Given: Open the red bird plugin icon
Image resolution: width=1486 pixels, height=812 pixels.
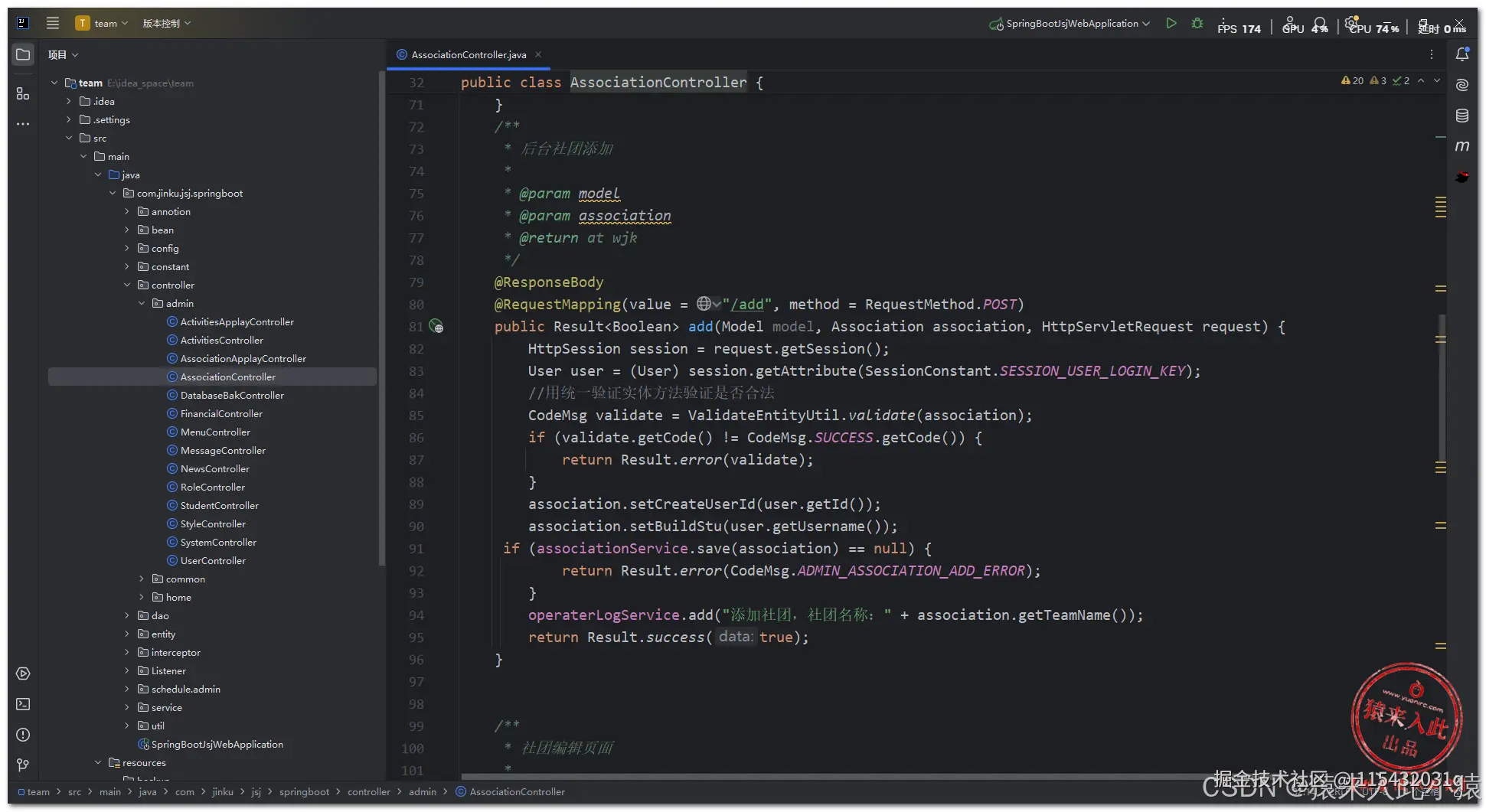Looking at the screenshot, I should 1462,177.
